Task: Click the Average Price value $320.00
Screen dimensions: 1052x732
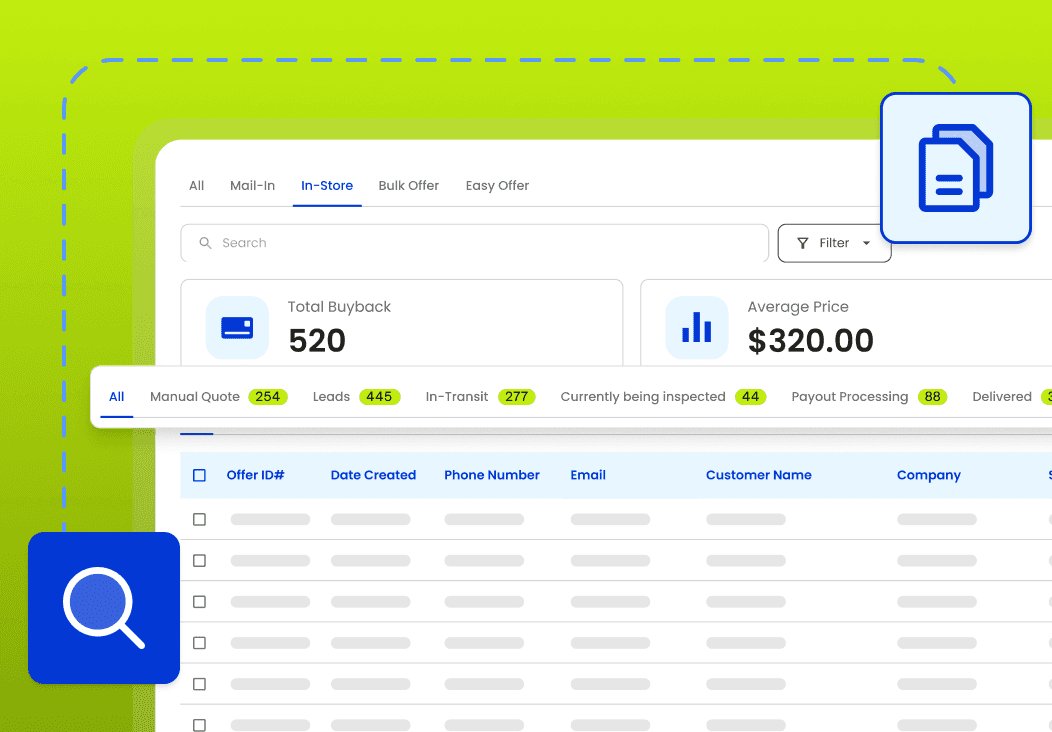Action: [810, 340]
